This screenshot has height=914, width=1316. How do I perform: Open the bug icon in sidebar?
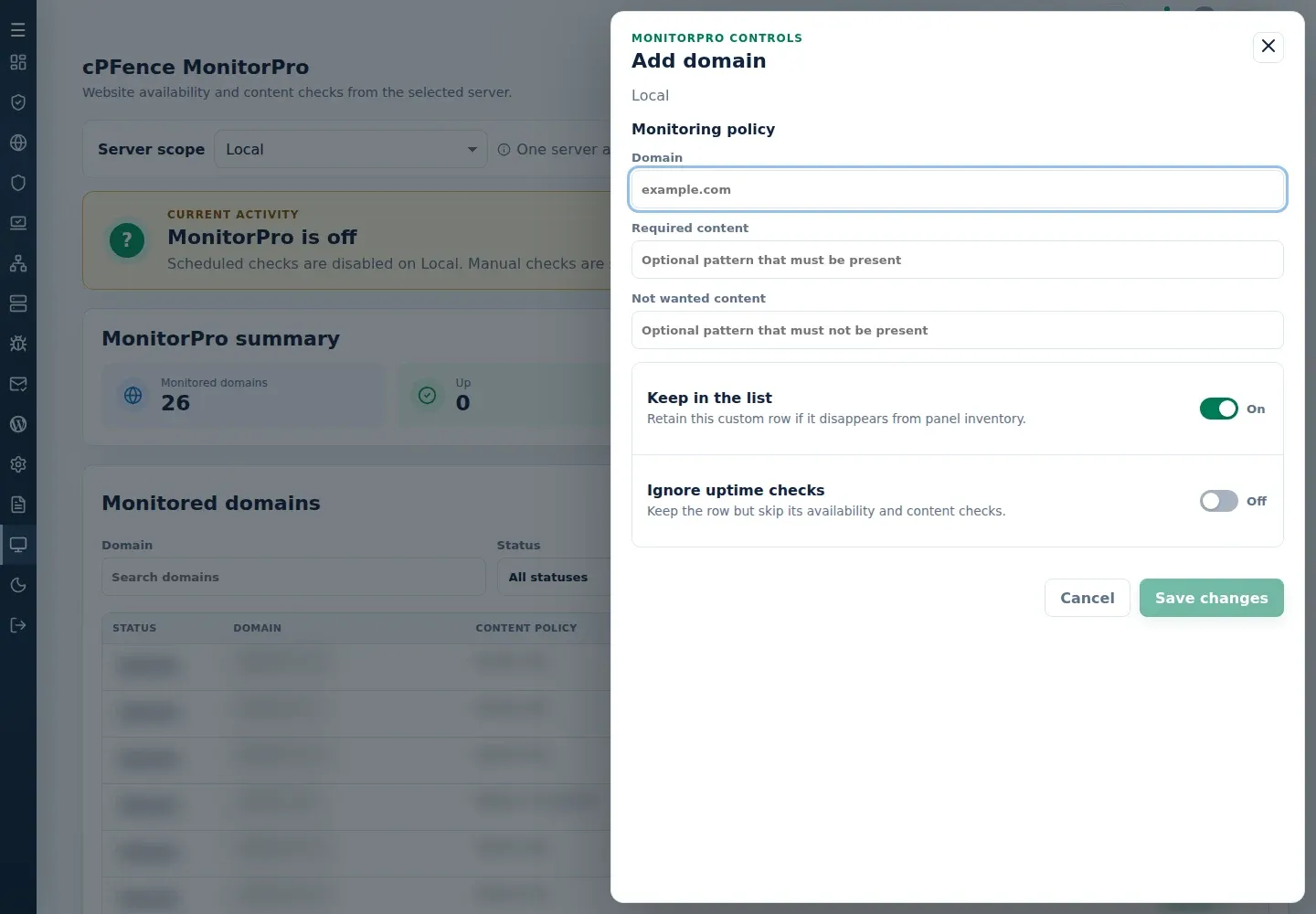(x=18, y=344)
